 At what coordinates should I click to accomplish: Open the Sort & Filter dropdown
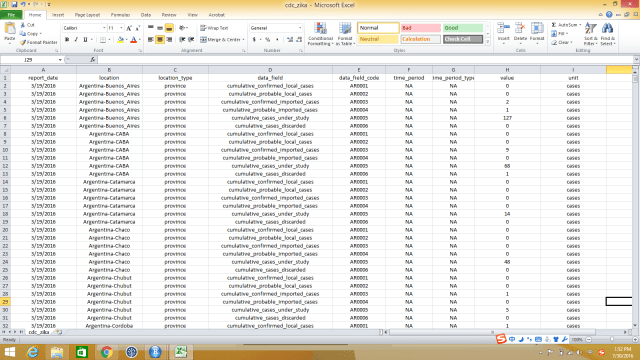[590, 33]
